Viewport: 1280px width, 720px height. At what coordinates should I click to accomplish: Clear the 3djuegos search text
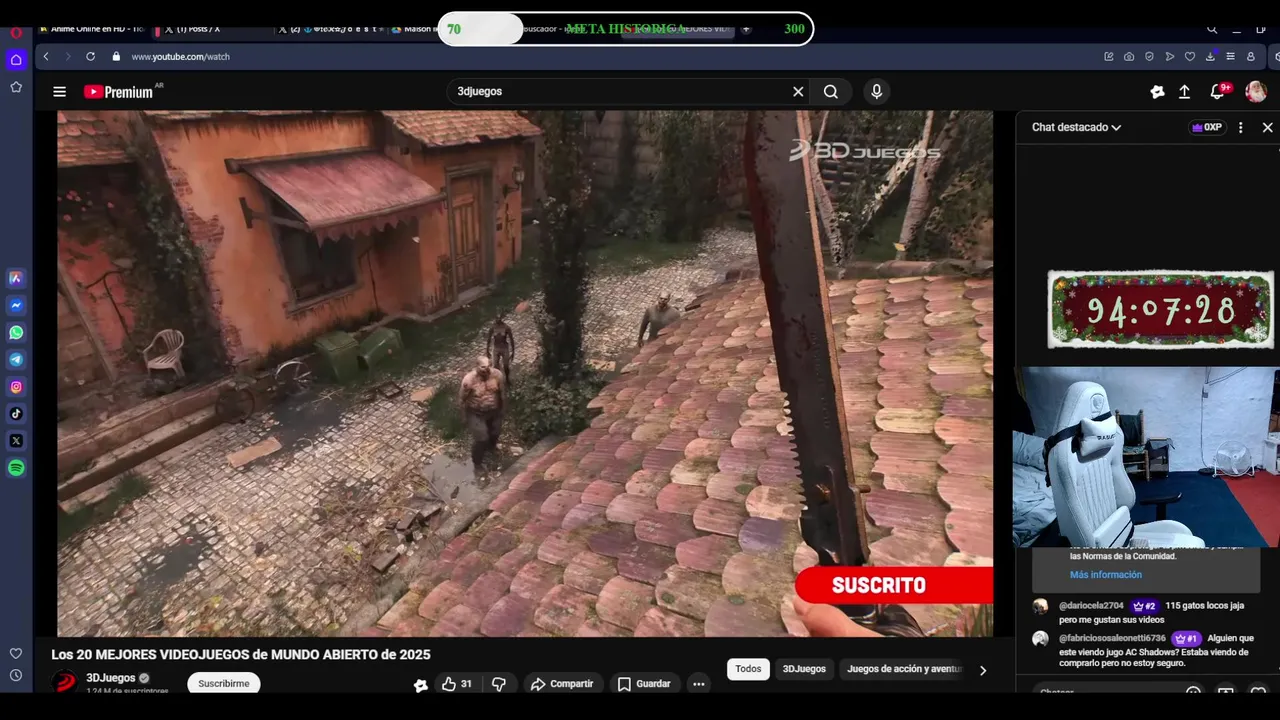click(798, 92)
